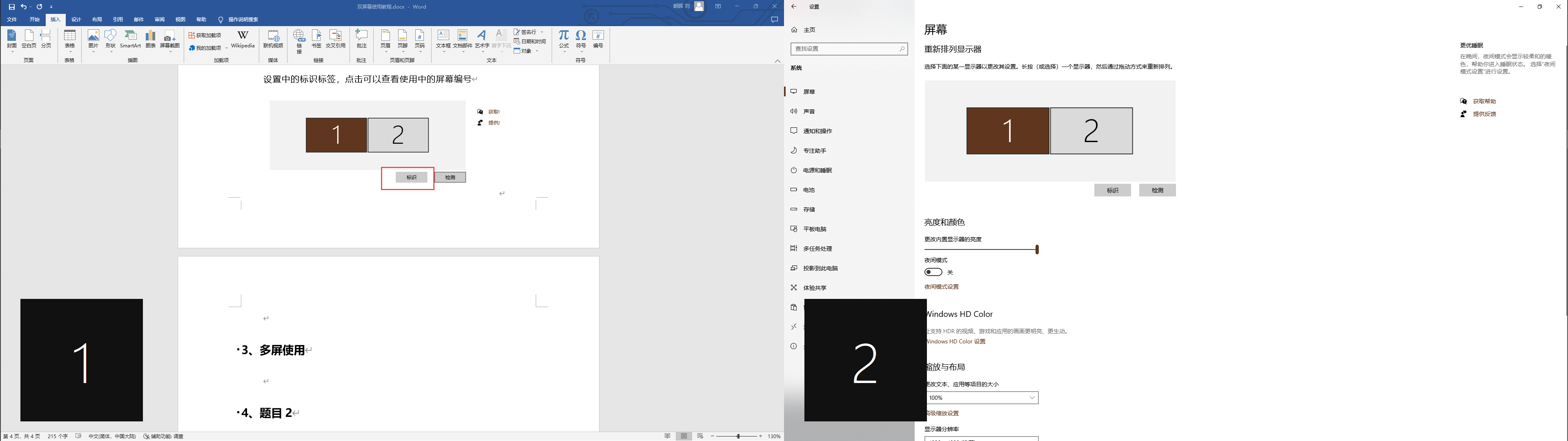Switch to the Review (审阅) ribbon tab
Image resolution: width=1568 pixels, height=441 pixels.
coord(160,20)
